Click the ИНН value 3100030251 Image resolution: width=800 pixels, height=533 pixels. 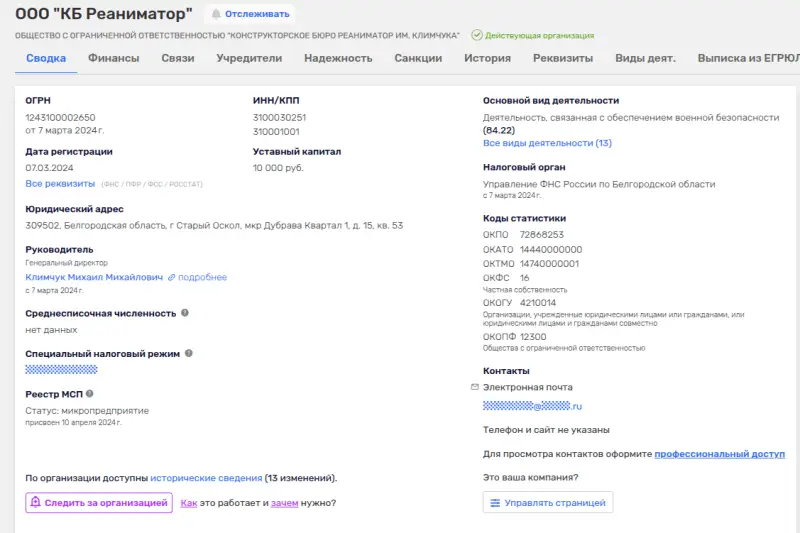click(279, 117)
